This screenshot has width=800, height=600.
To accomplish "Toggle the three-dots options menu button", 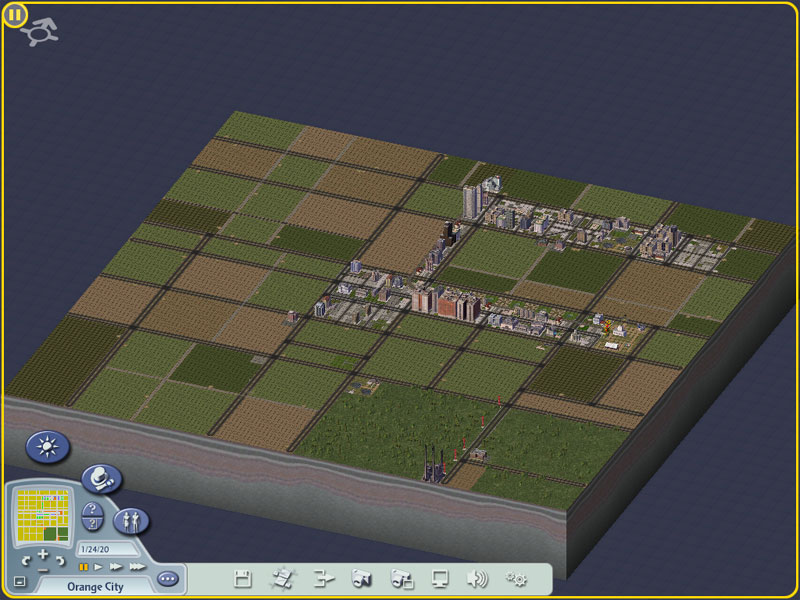I will [x=168, y=579].
